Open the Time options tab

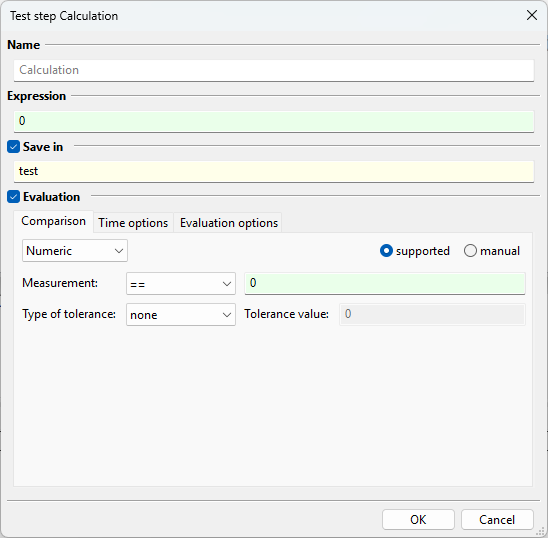point(133,223)
